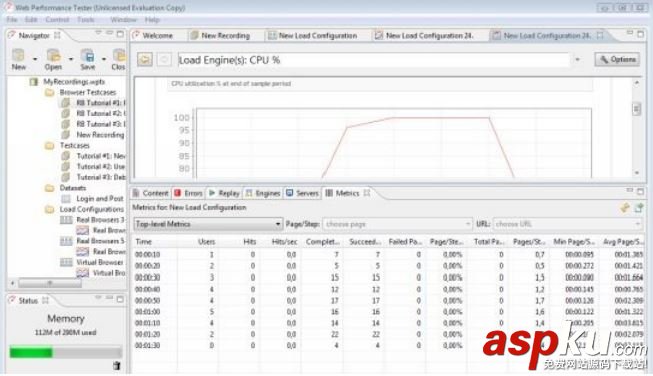Click the chart vertical scrollbar thumb
The width and height of the screenshot is (653, 376).
(636, 109)
